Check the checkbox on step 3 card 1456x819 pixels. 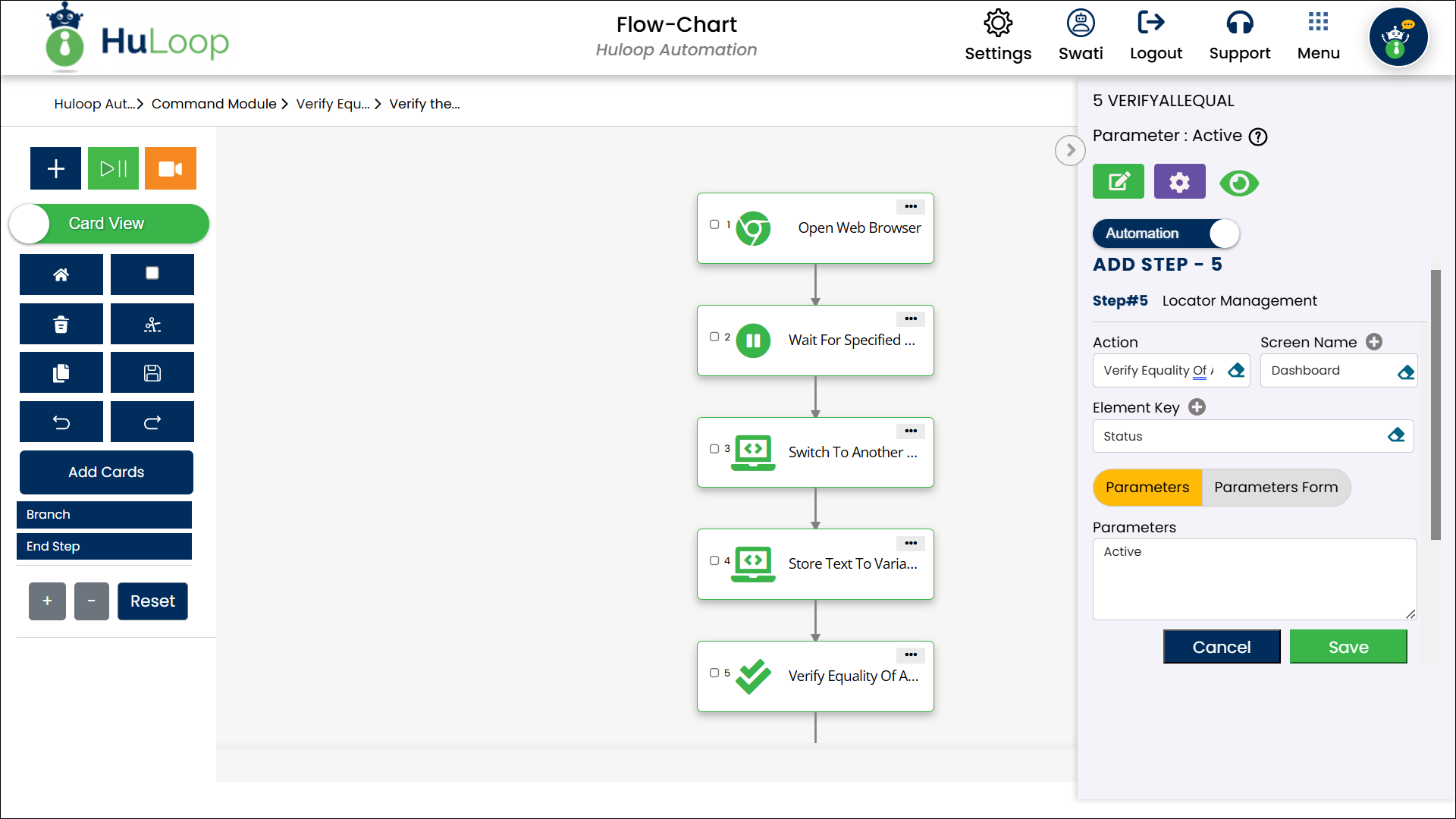714,449
